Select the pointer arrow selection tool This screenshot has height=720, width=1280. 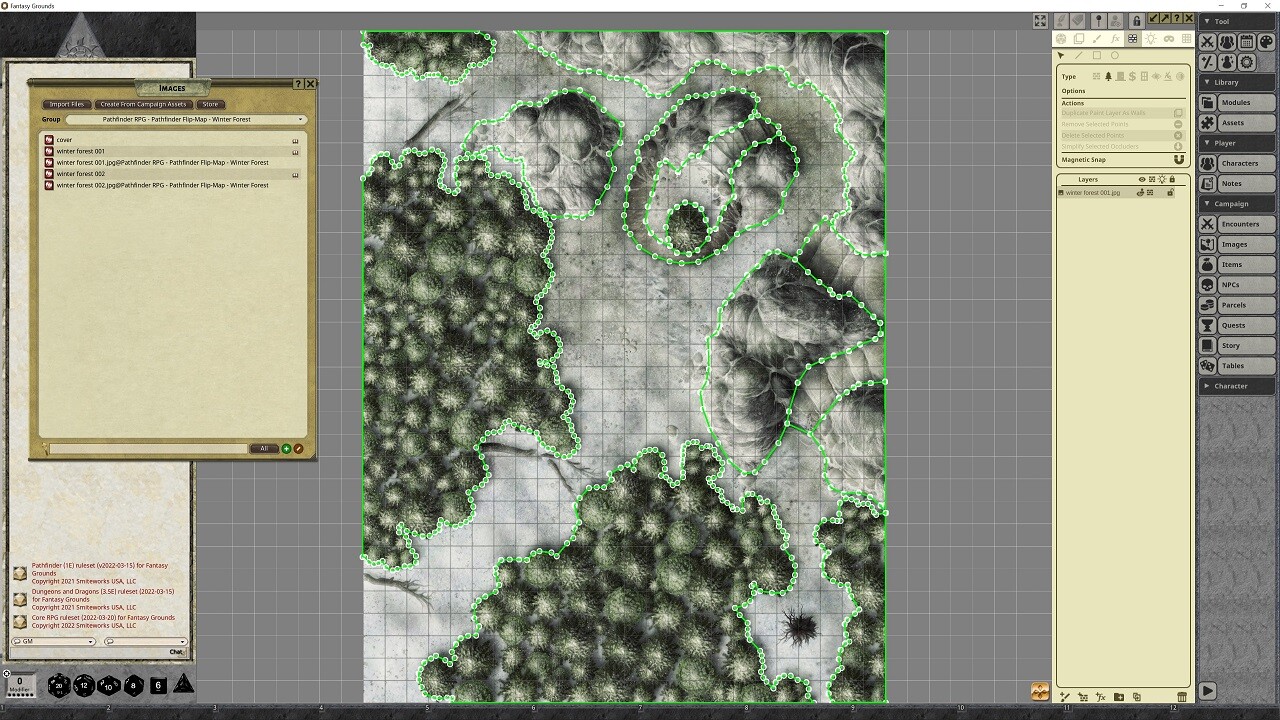tap(1061, 56)
